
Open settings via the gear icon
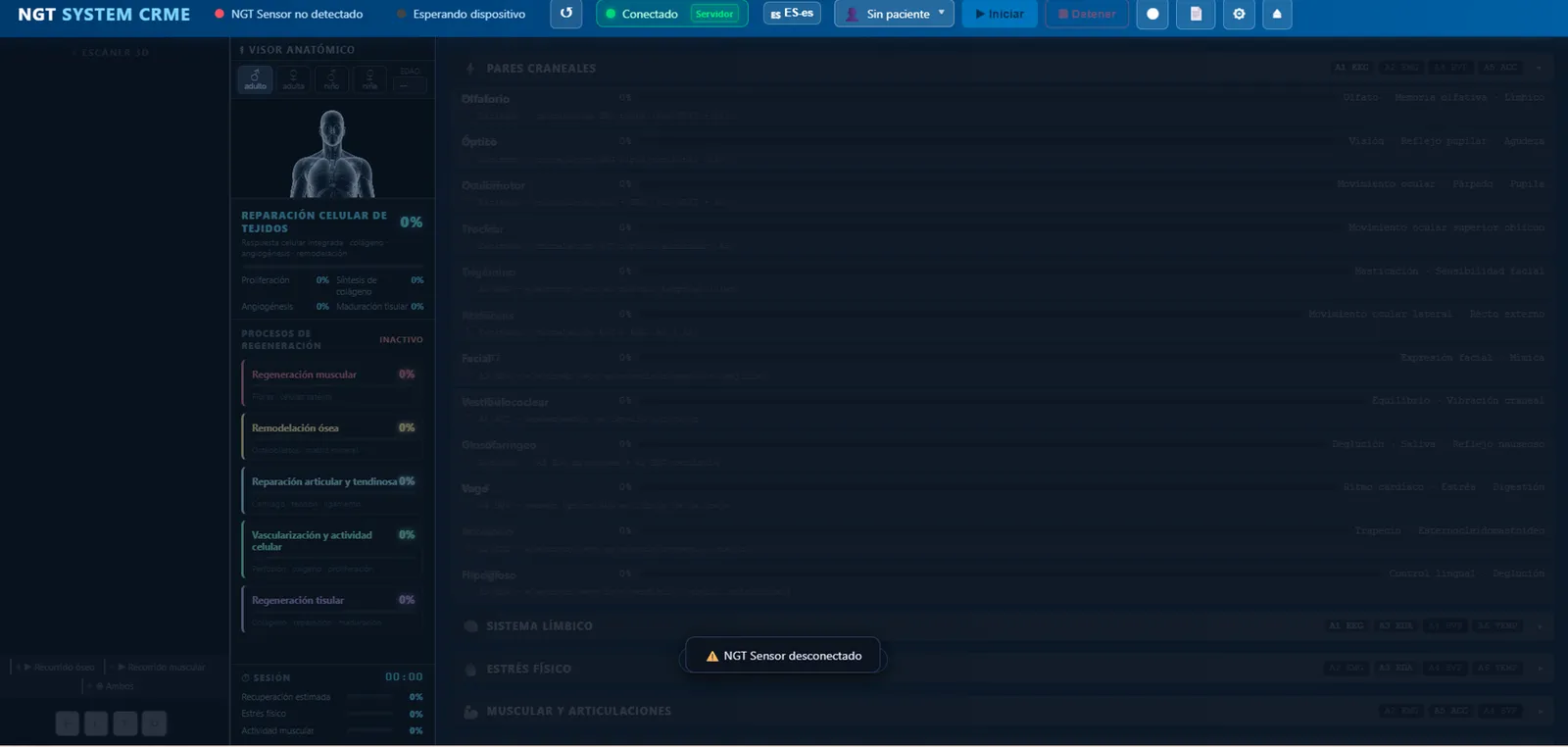1239,14
